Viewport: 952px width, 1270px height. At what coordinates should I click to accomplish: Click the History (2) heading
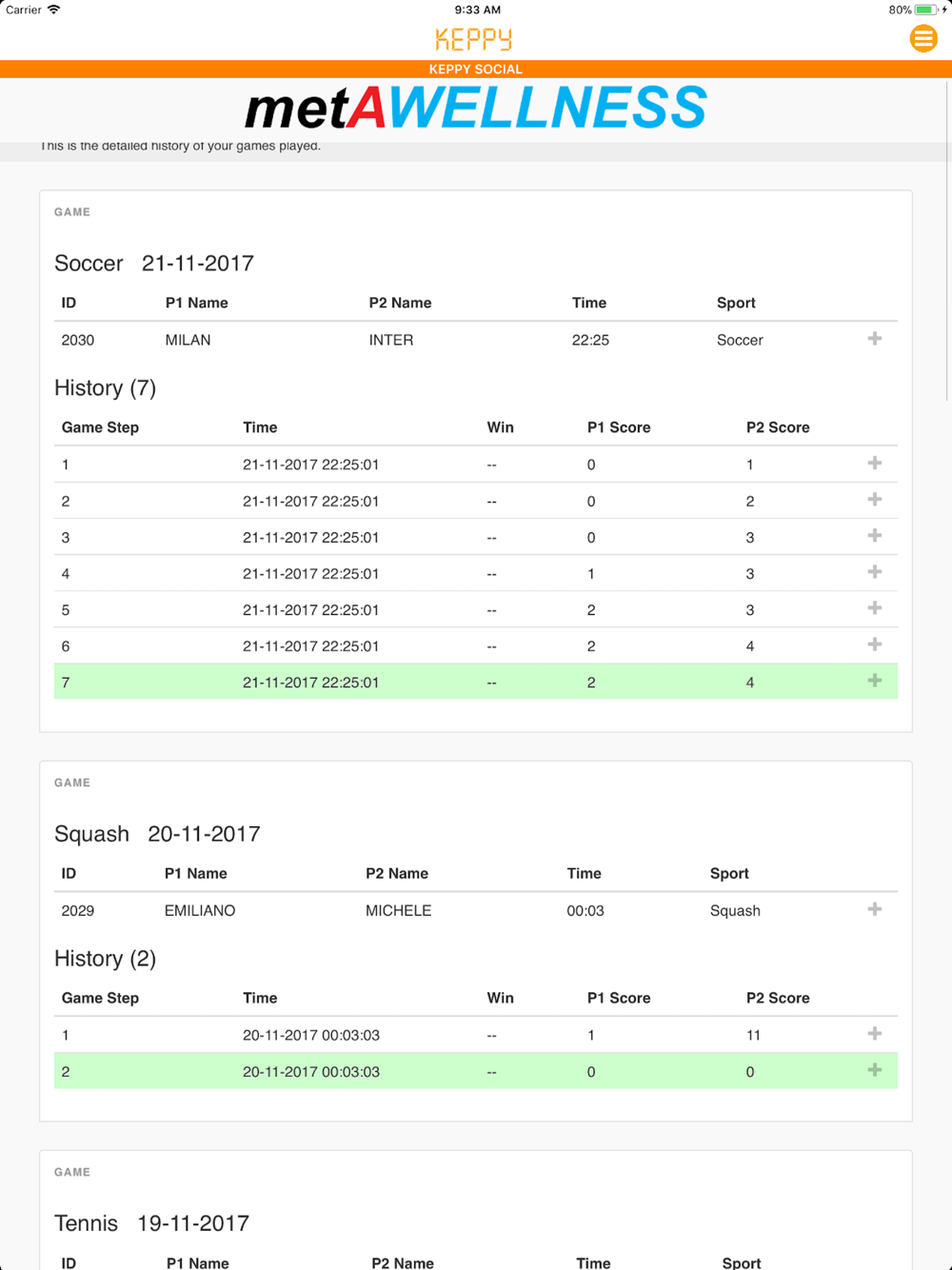[105, 959]
